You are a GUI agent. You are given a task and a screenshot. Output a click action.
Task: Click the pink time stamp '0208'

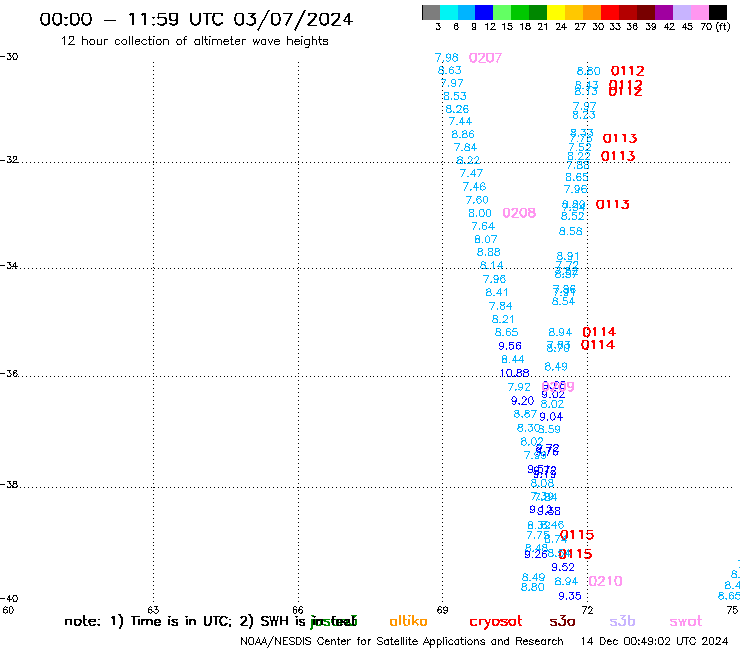point(519,213)
